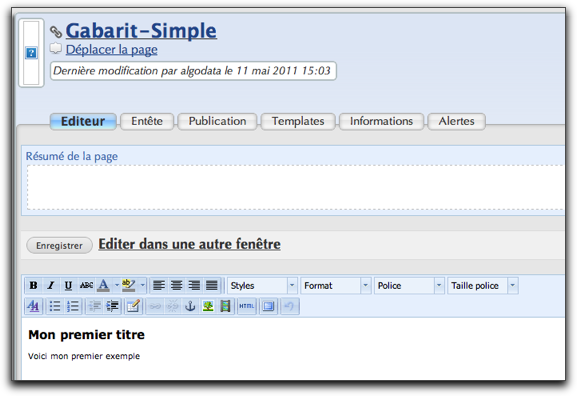The image size is (577, 396).
Task: Toggle fullscreen editor mode icon
Action: point(269,306)
